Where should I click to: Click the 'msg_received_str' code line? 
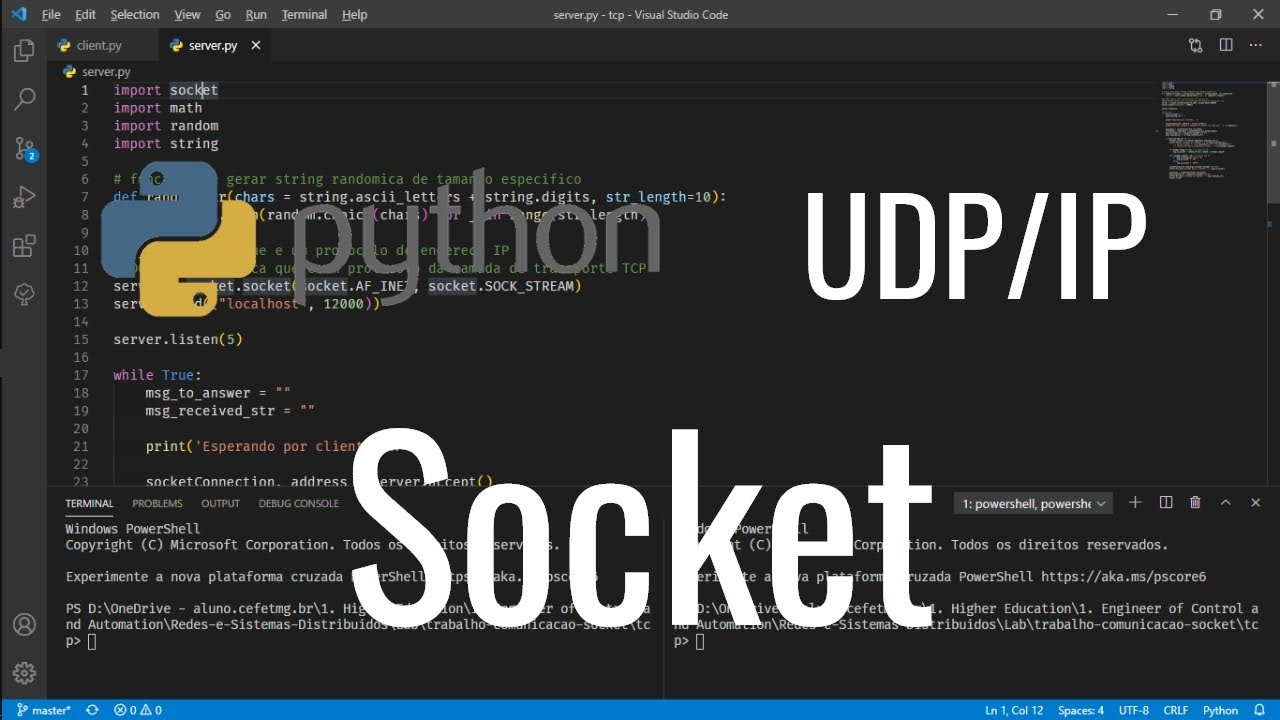tap(230, 412)
